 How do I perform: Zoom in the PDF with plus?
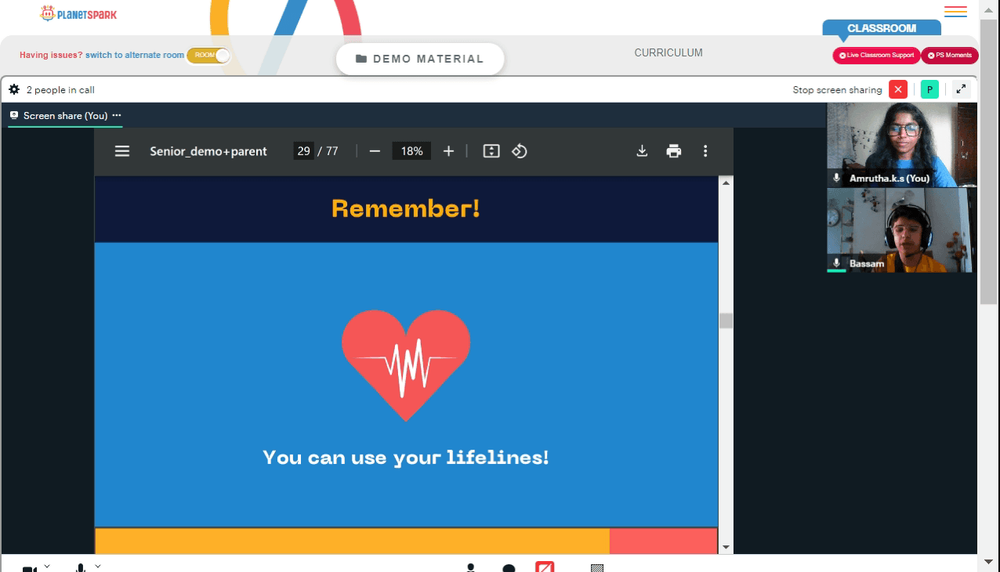tap(448, 151)
